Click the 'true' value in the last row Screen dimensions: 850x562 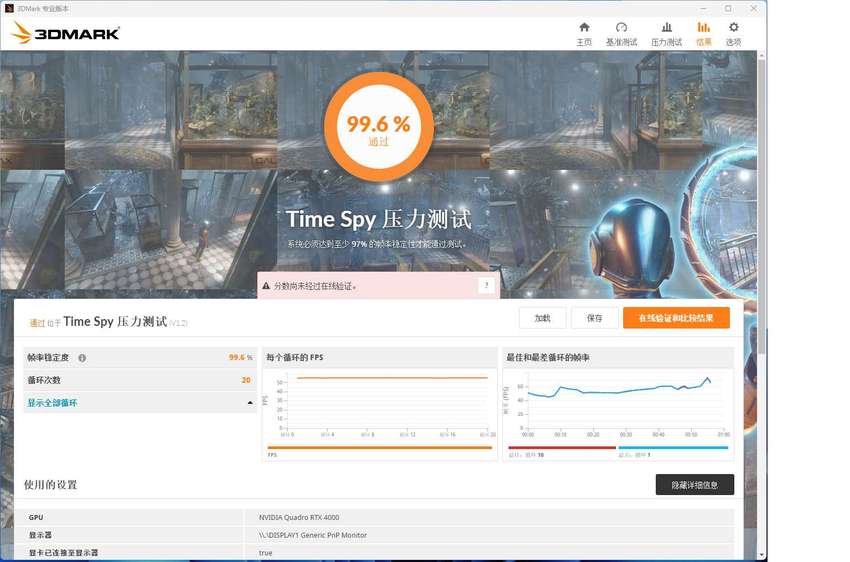click(x=266, y=553)
